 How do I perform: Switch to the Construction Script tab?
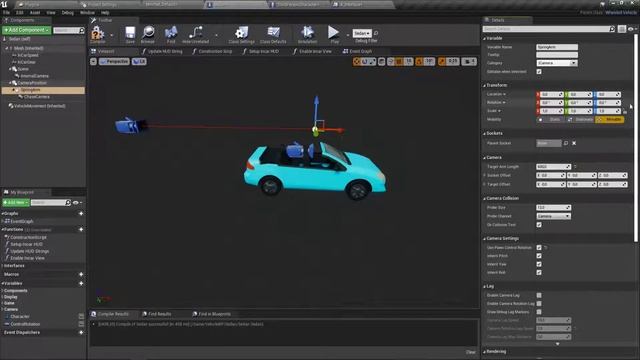pos(212,51)
